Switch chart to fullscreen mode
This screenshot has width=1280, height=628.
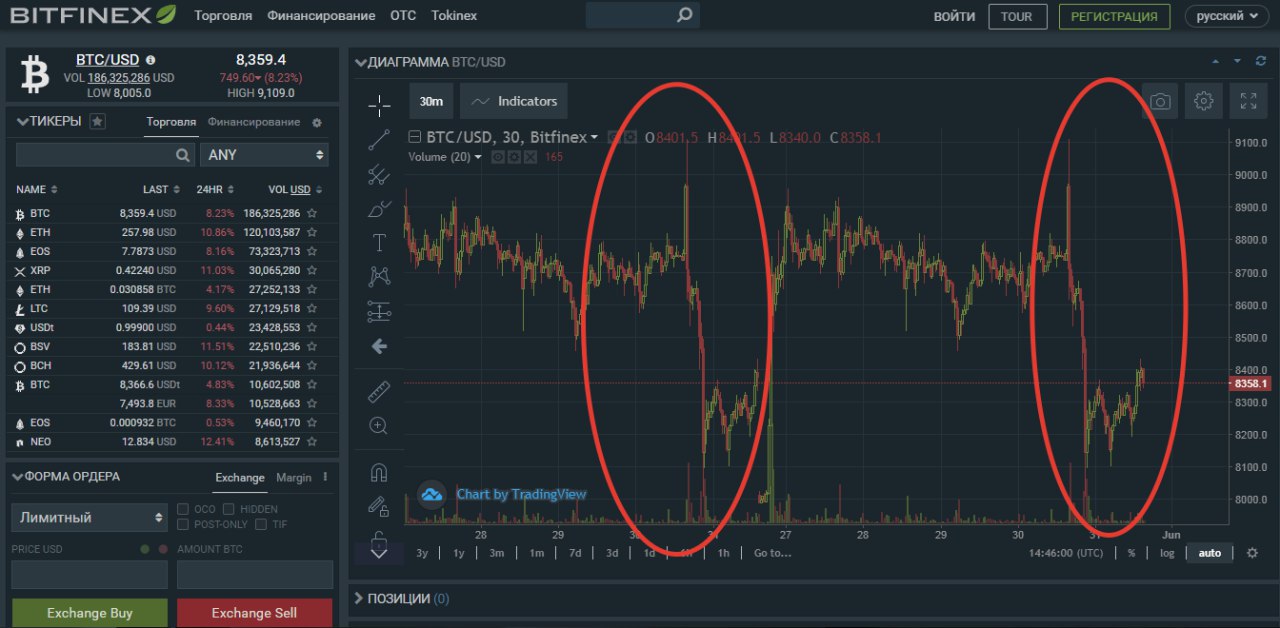(1248, 101)
